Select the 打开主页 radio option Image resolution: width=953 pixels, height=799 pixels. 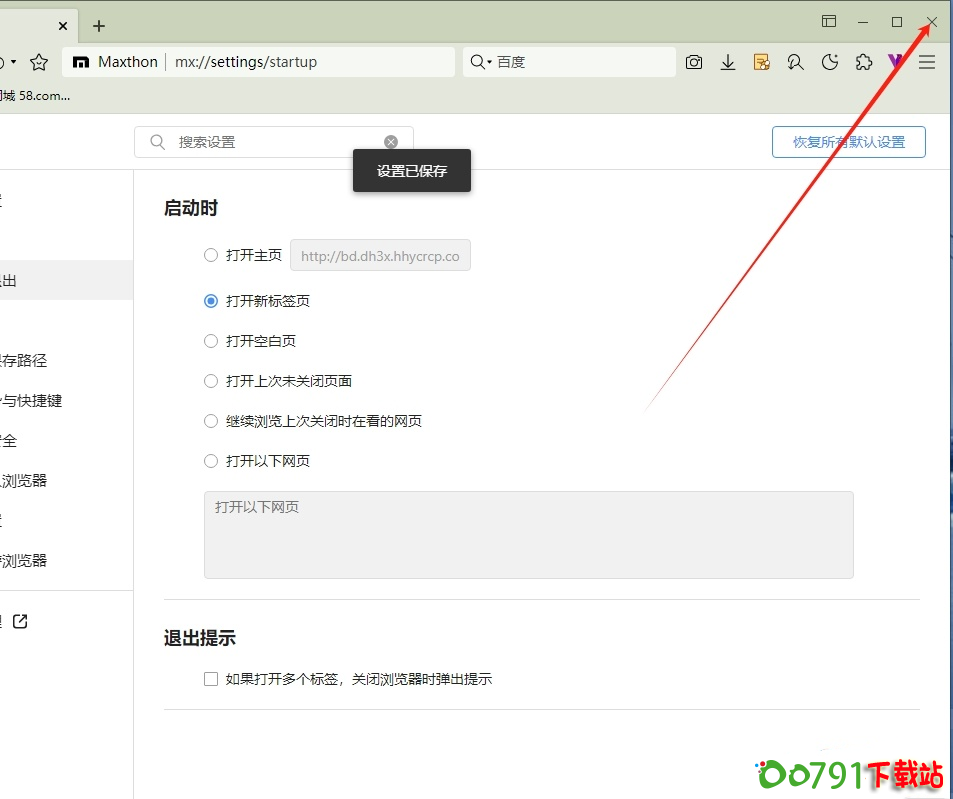[x=211, y=255]
